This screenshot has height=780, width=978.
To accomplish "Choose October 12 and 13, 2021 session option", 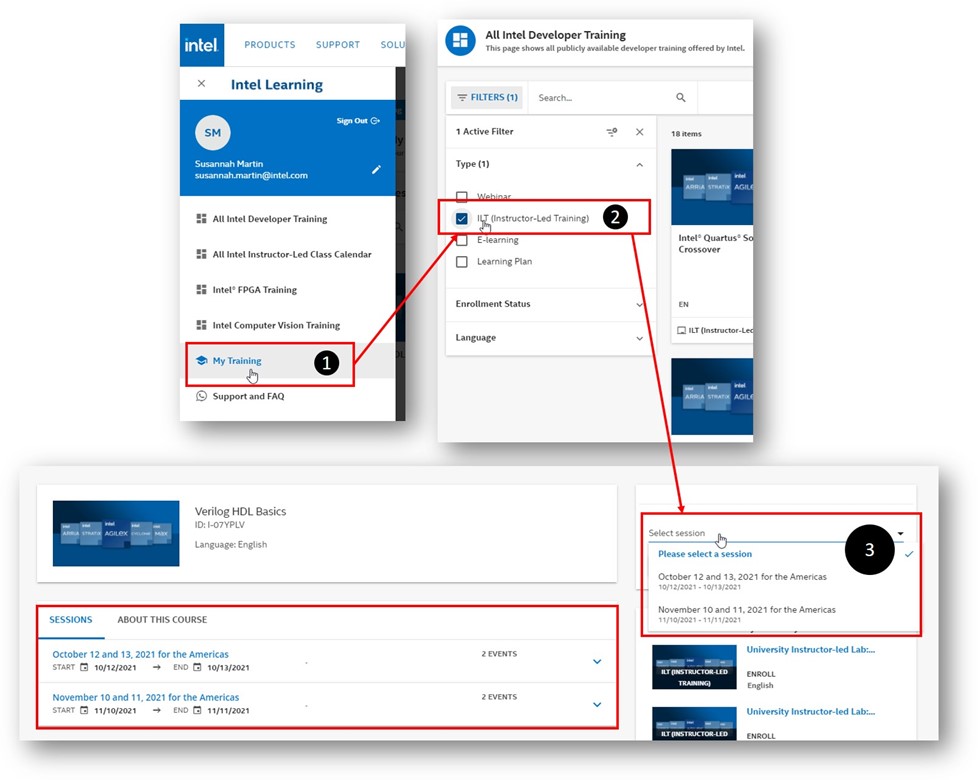I will [742, 581].
